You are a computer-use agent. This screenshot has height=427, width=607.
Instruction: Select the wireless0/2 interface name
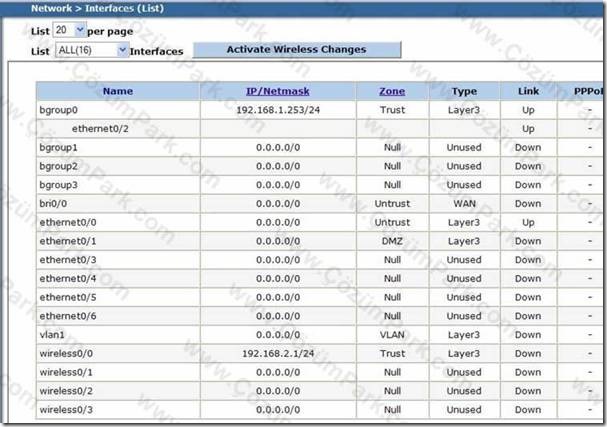[66, 391]
